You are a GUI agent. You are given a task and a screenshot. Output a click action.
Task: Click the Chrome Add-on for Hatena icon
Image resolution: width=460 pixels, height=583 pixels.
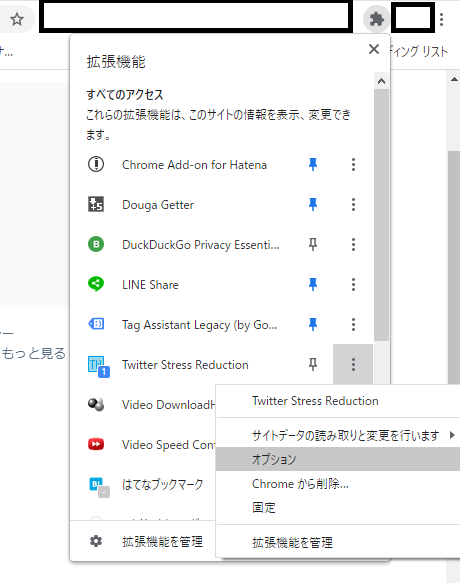96,164
